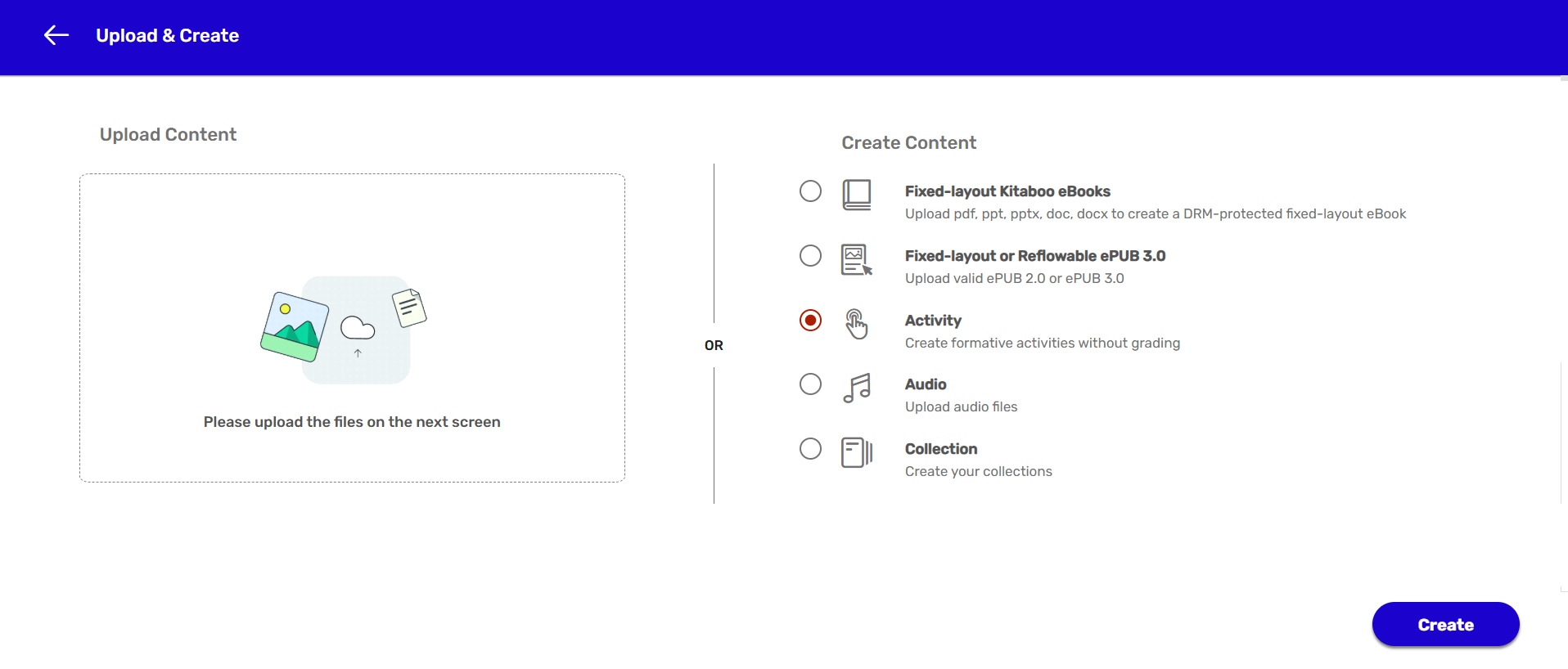Click the ePUB 3.0 document icon
This screenshot has width=1568, height=669.
click(857, 260)
